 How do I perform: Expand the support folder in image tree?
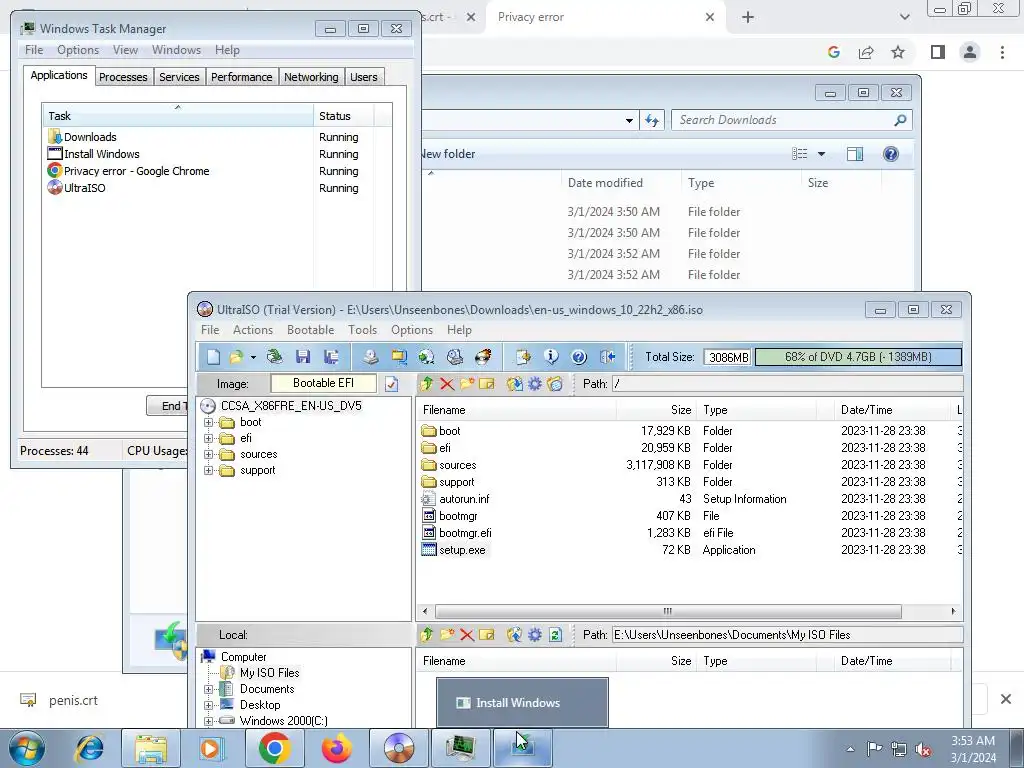pos(208,470)
